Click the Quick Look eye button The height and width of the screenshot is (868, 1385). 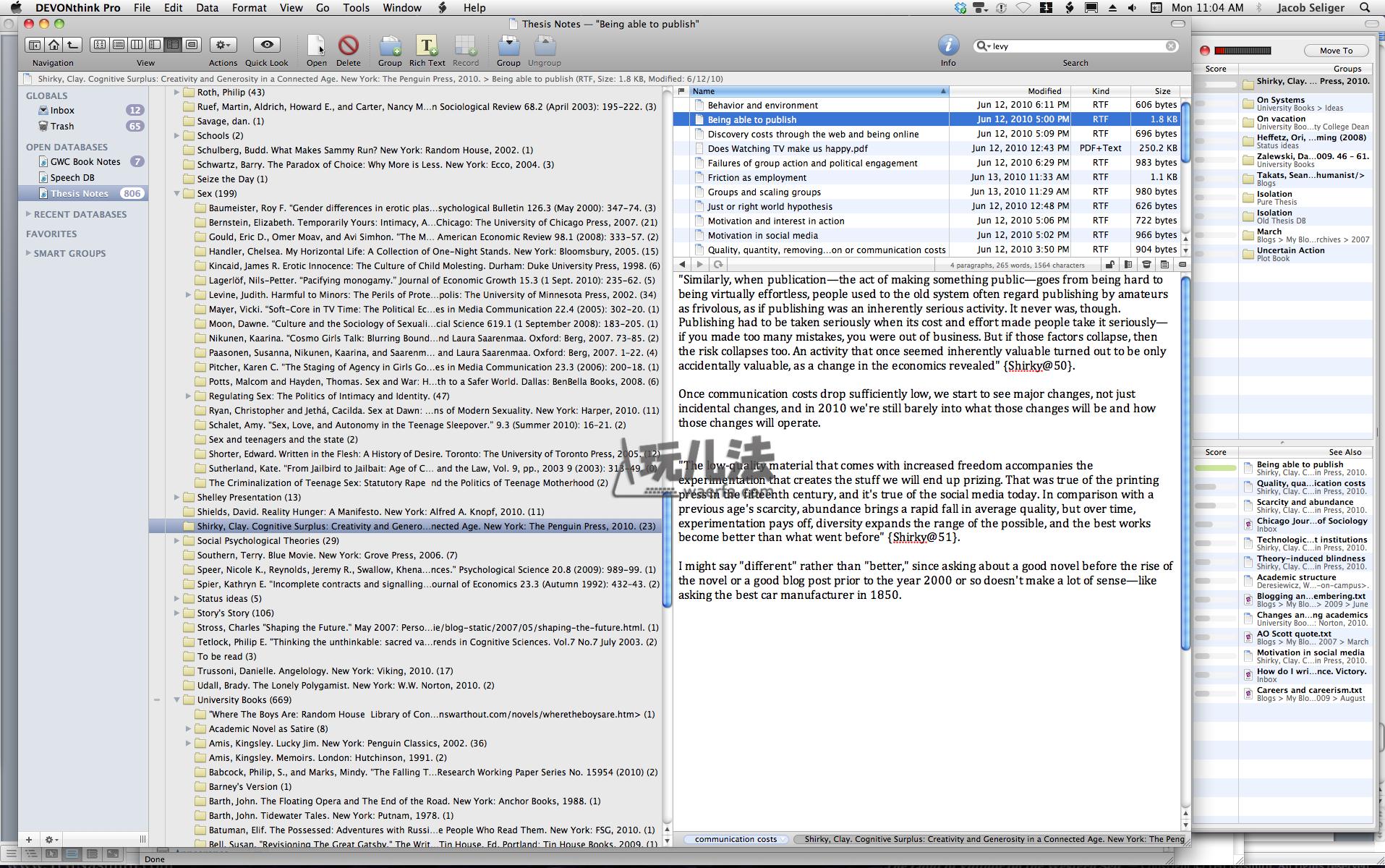tap(267, 45)
